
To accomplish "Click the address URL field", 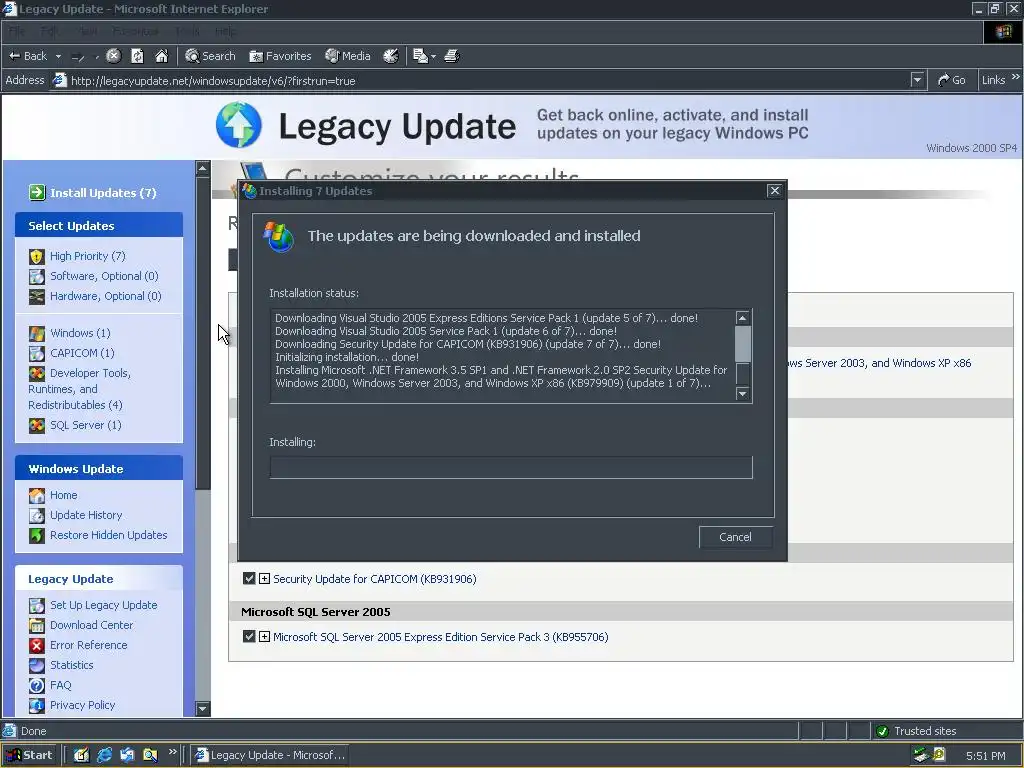I will (488, 80).
